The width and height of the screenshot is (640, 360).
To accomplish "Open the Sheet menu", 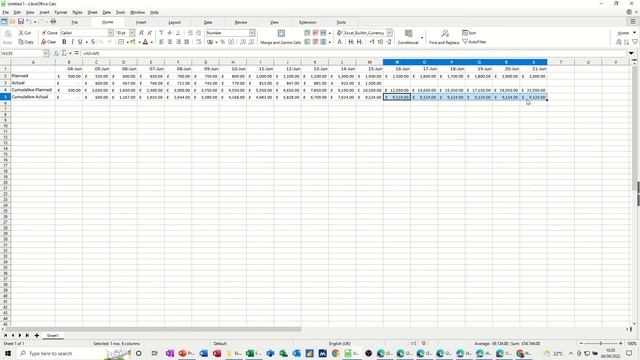I will (93, 12).
